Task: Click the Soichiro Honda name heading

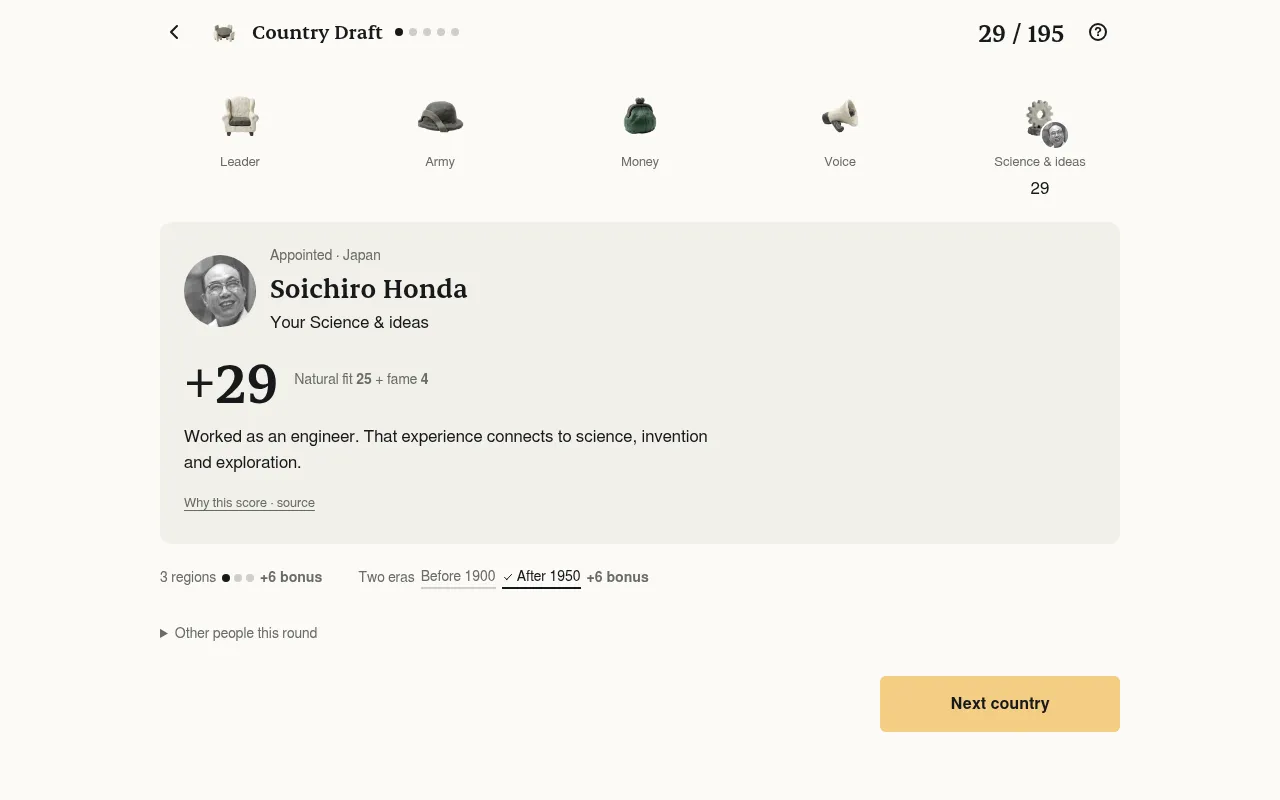Action: pyautogui.click(x=368, y=289)
